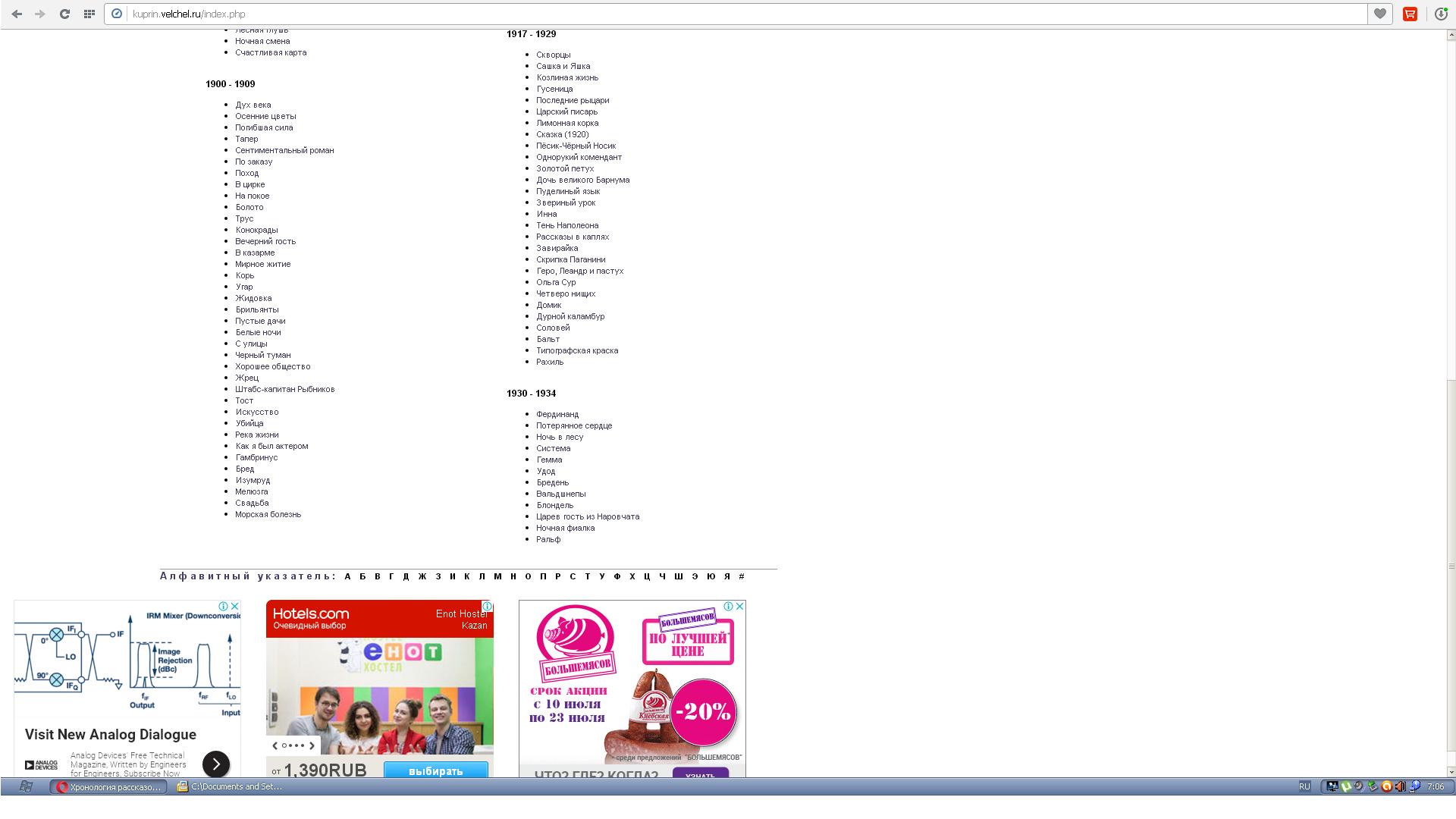Open the story 'Скворцы'
The width and height of the screenshot is (1456, 819).
click(554, 55)
